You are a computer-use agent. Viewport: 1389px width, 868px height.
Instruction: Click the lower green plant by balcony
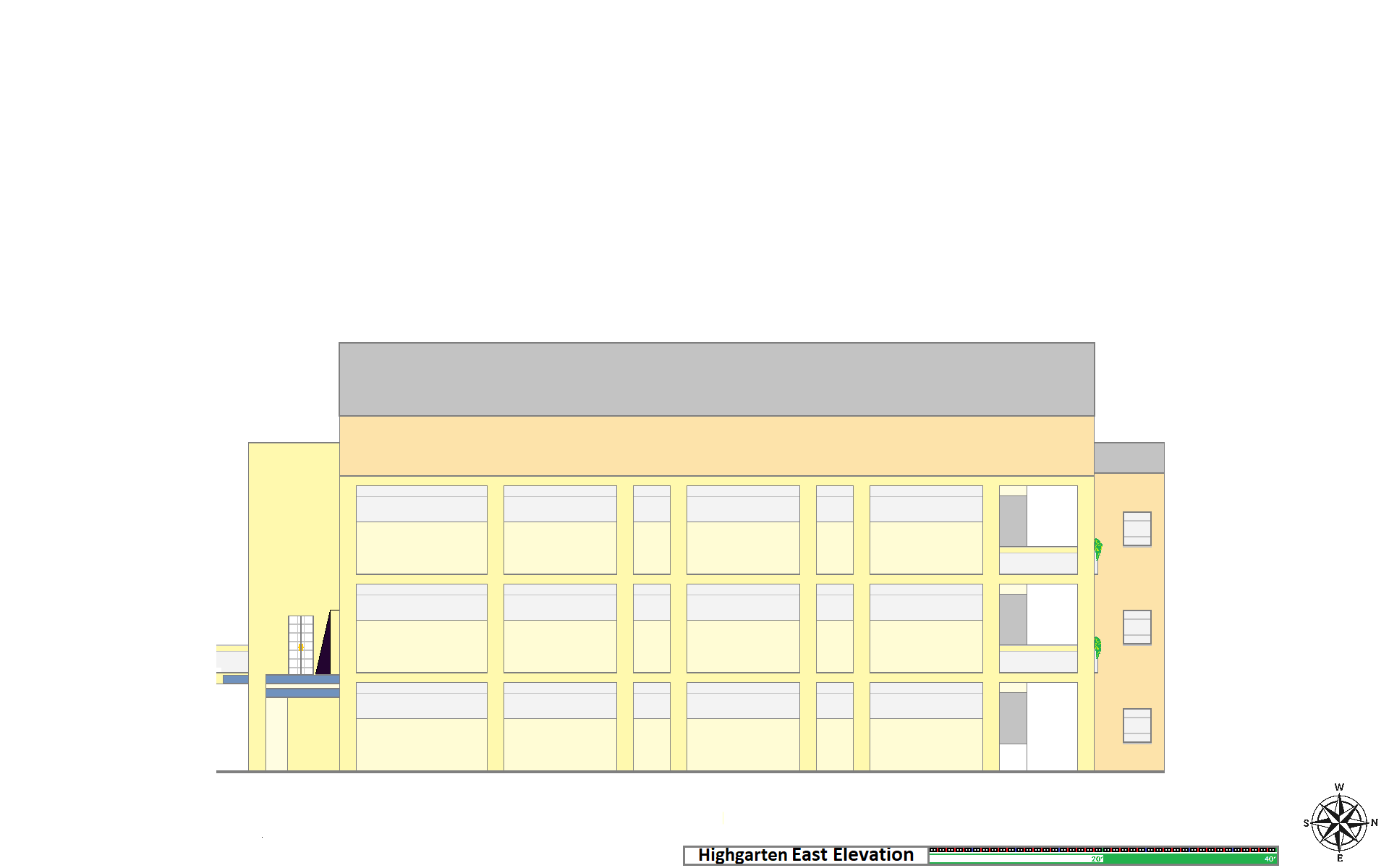click(x=1097, y=646)
